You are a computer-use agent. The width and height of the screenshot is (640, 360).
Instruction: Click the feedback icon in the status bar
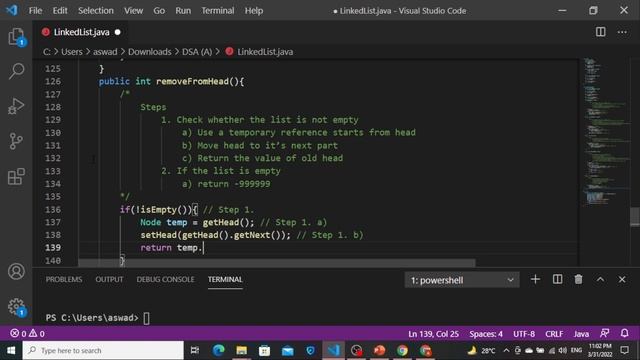point(604,333)
